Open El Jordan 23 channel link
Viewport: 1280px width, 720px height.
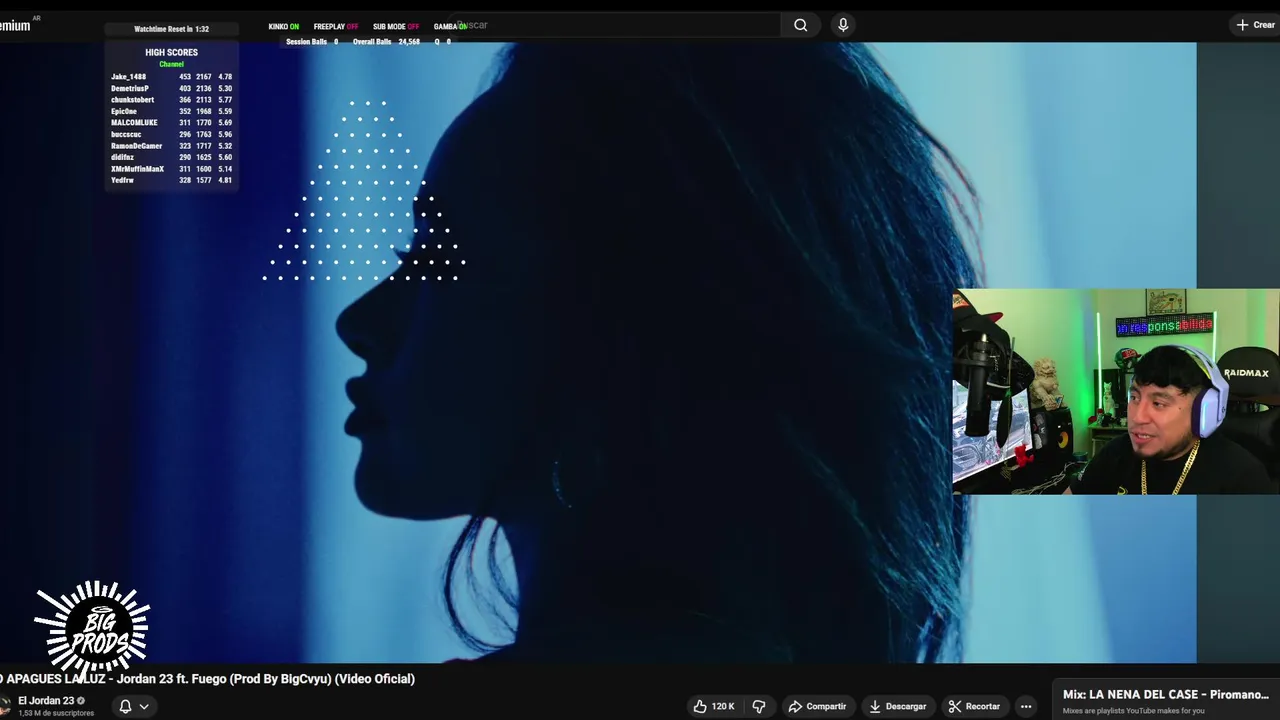46,700
